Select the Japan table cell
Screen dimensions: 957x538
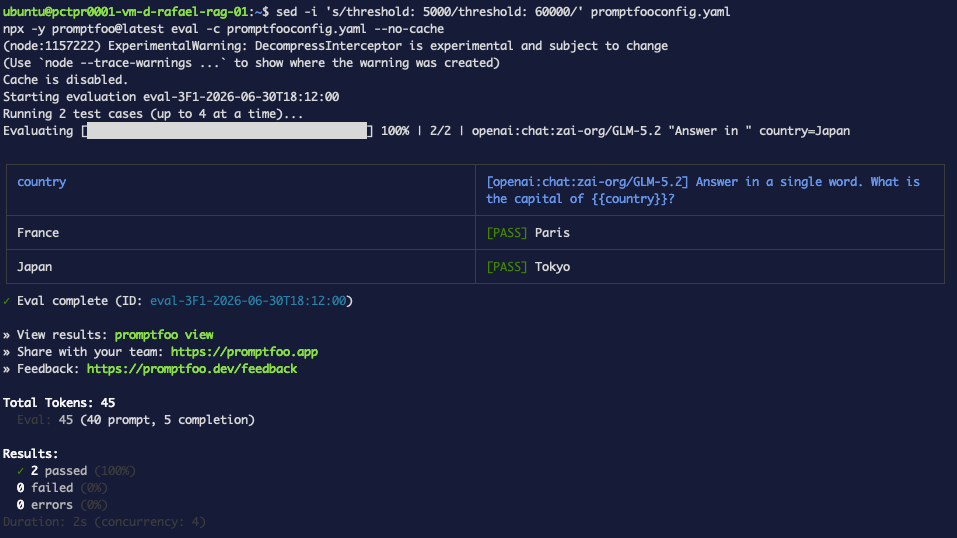click(241, 267)
